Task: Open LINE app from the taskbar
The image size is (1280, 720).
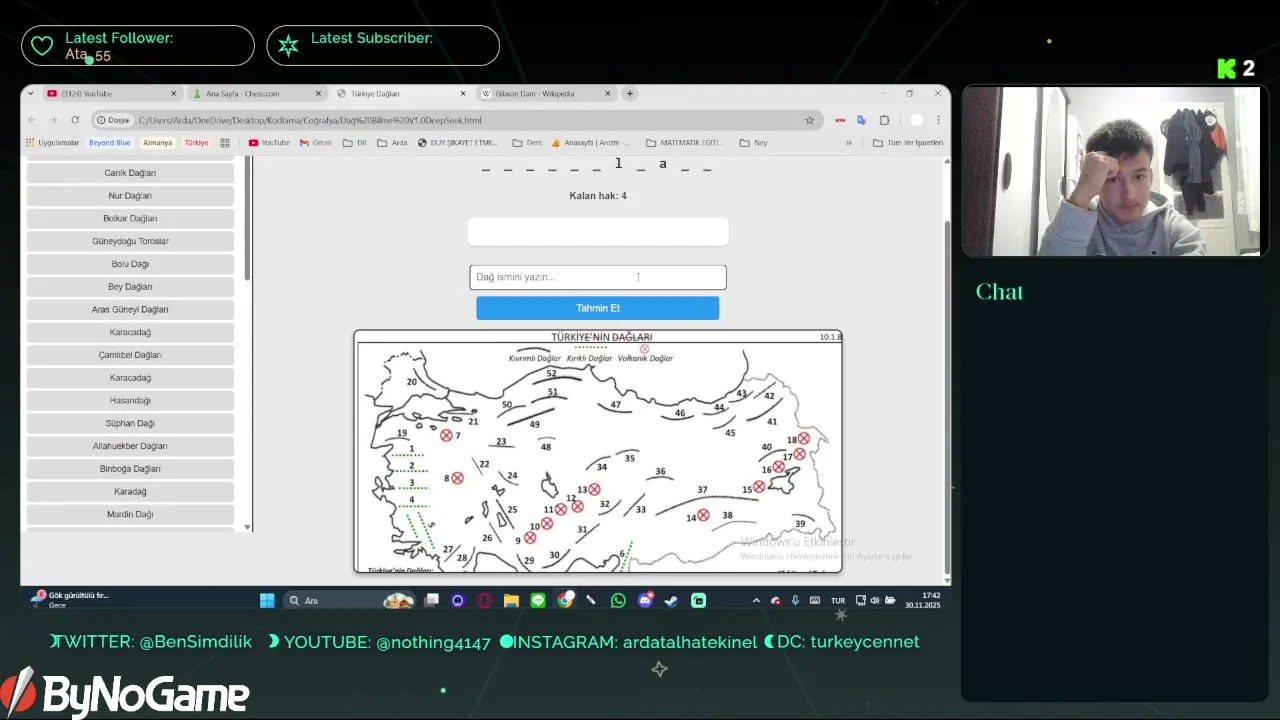Action: point(538,600)
